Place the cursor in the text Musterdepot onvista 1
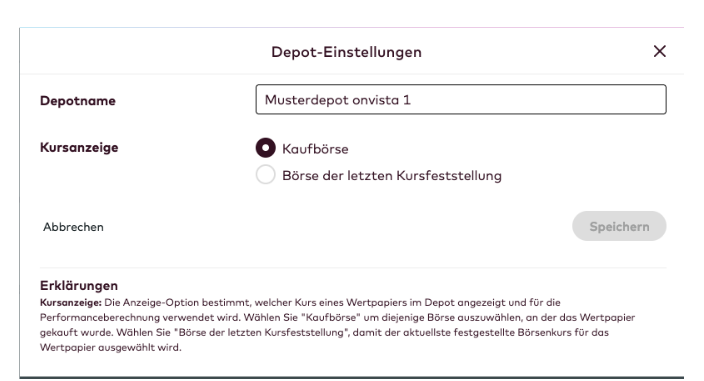The height and width of the screenshot is (381, 704). [x=338, y=100]
